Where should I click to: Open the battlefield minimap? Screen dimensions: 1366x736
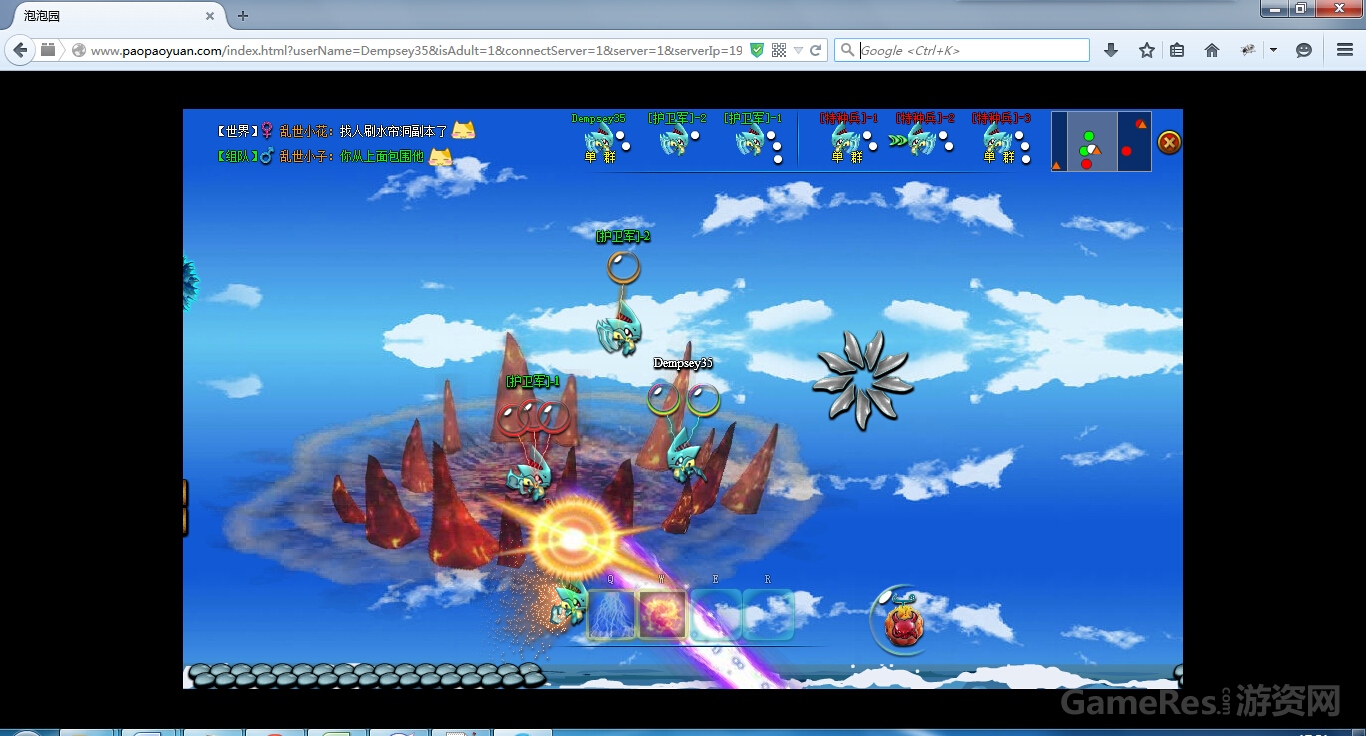[1101, 141]
